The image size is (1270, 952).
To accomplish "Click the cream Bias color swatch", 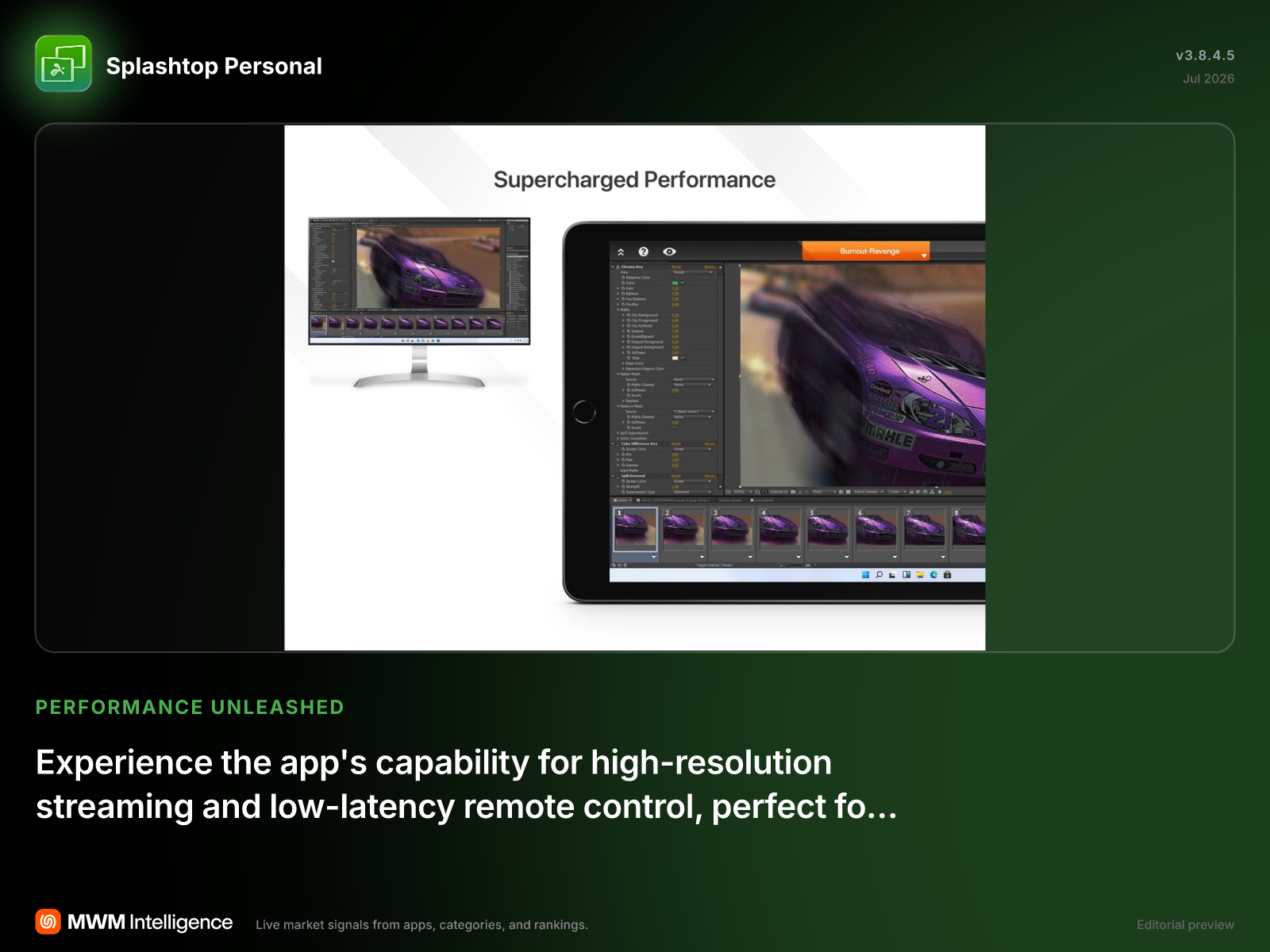I will pos(675,358).
